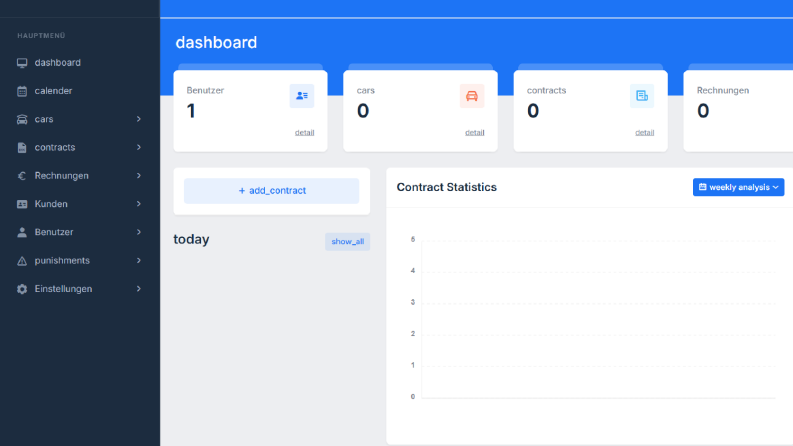Expand the Benutzer sidebar chevron
The width and height of the screenshot is (793, 446).
coord(139,232)
